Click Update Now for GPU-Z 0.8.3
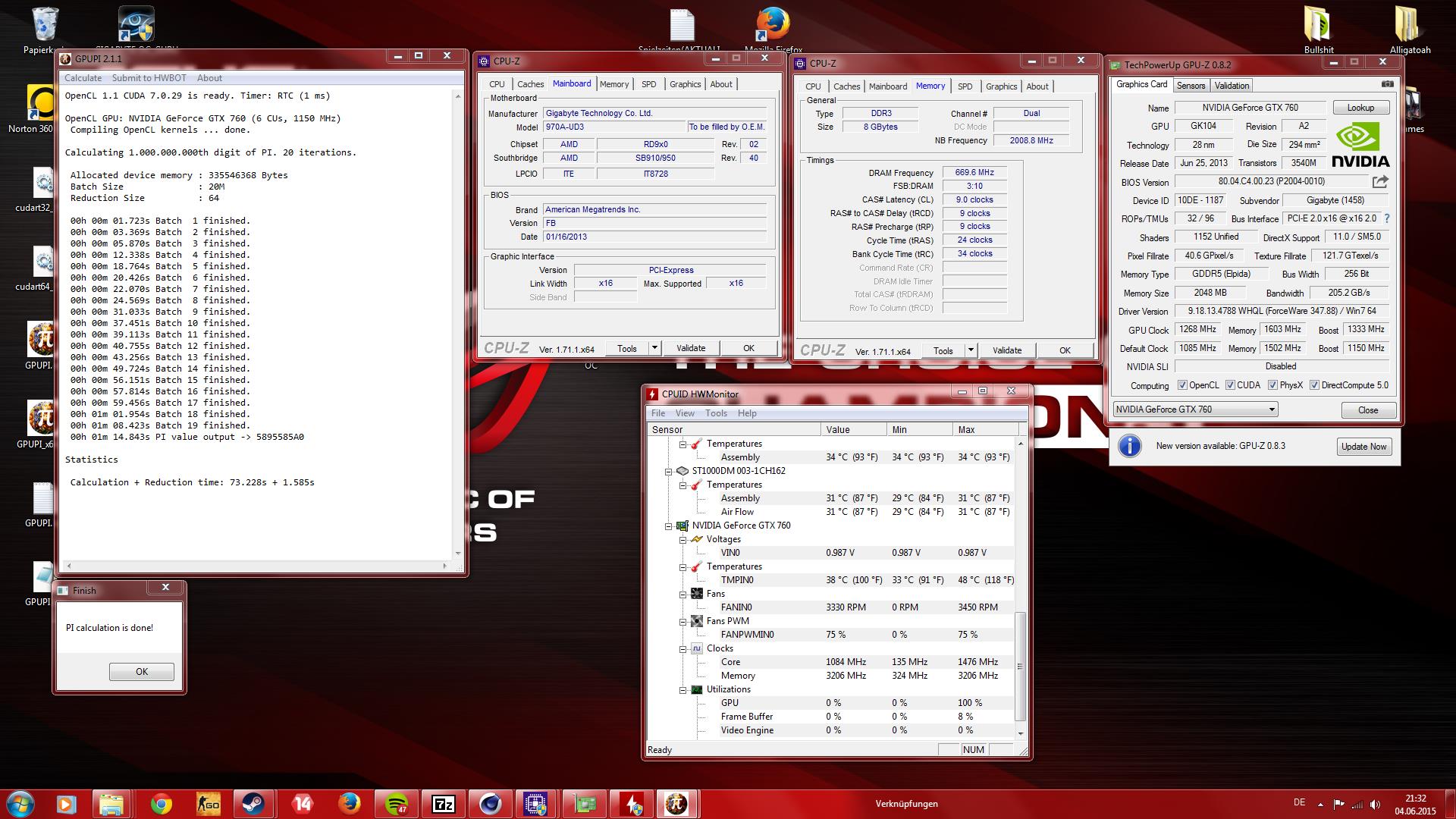Image resolution: width=1456 pixels, height=819 pixels. coord(1363,447)
